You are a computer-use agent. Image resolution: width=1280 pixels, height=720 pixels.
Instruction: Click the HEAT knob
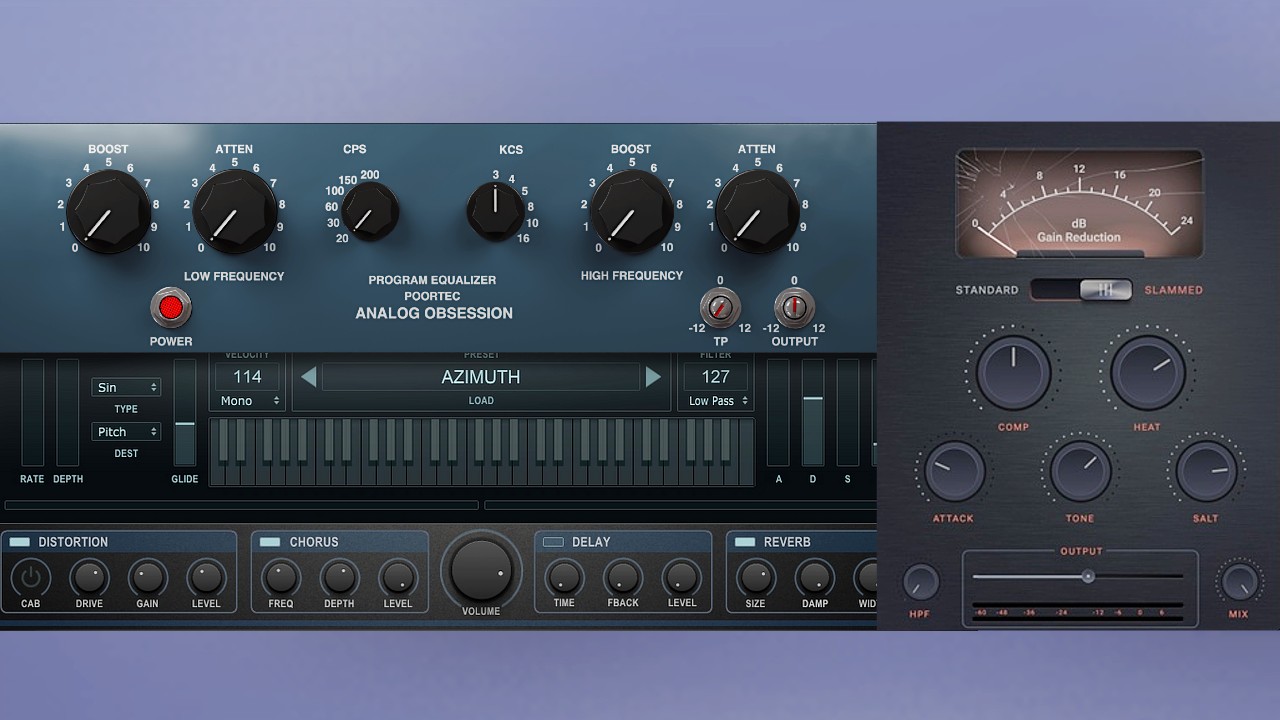[x=1147, y=372]
